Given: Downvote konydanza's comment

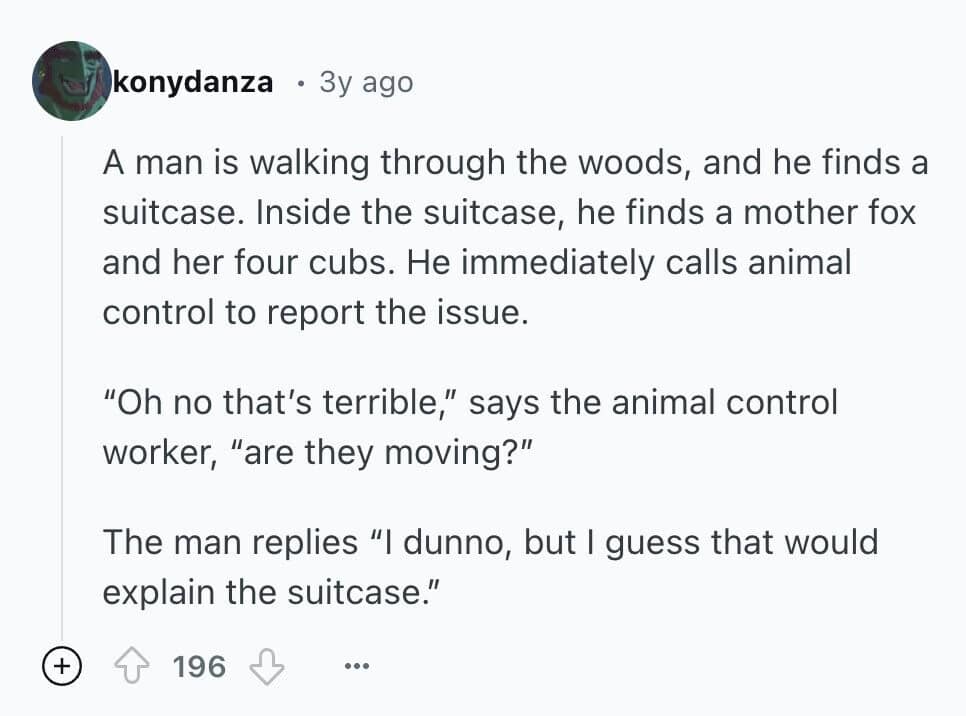Looking at the screenshot, I should click(267, 666).
